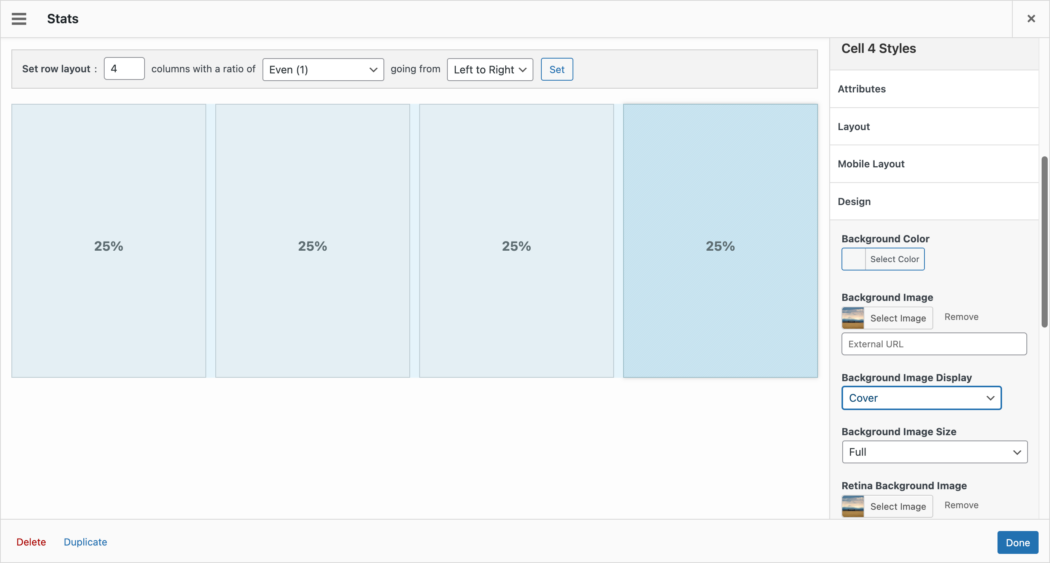Expand the Background Image Display Cover dropdown
Screen dimensions: 1050x563
pos(921,398)
